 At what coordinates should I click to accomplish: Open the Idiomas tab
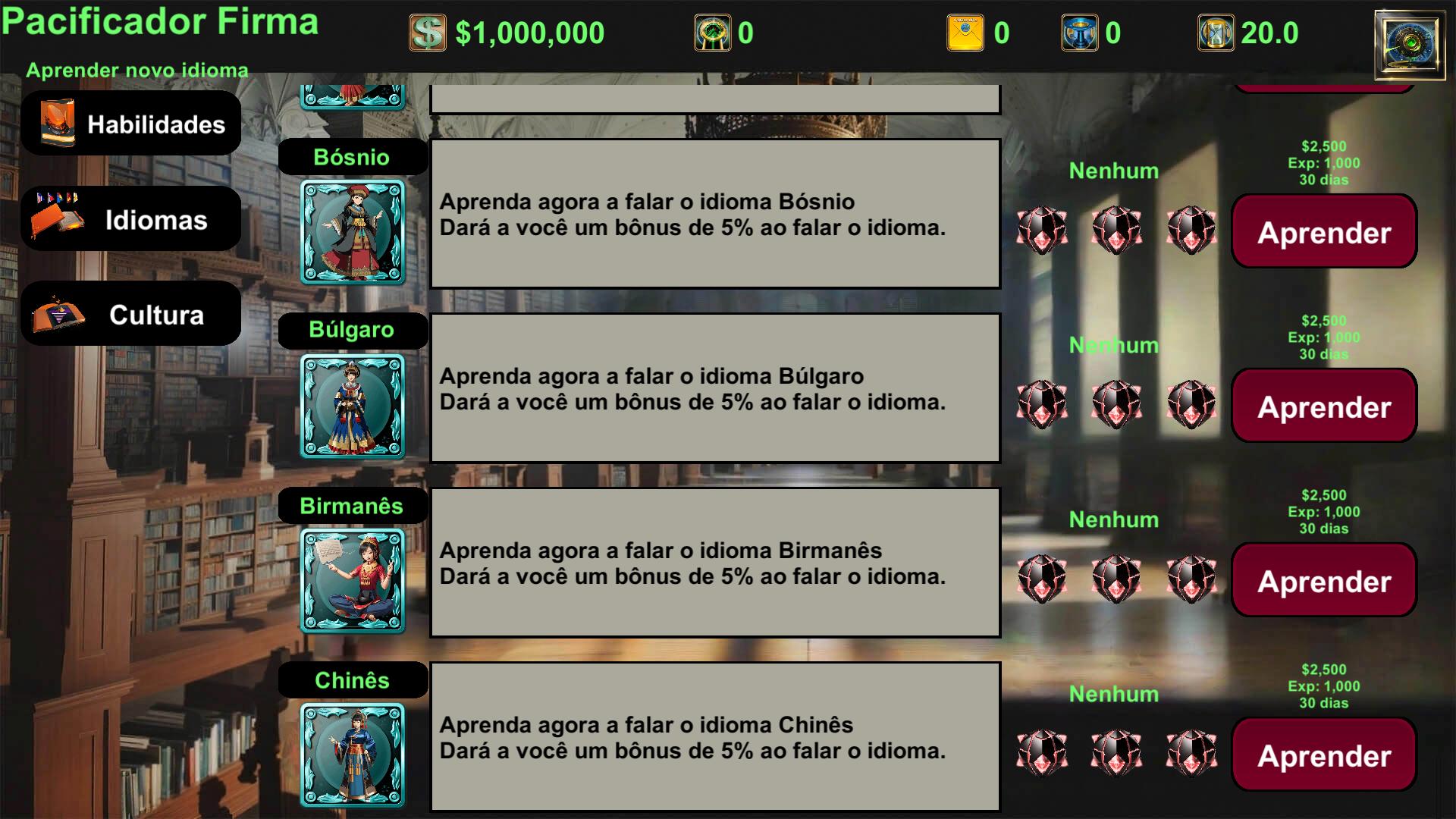[131, 219]
